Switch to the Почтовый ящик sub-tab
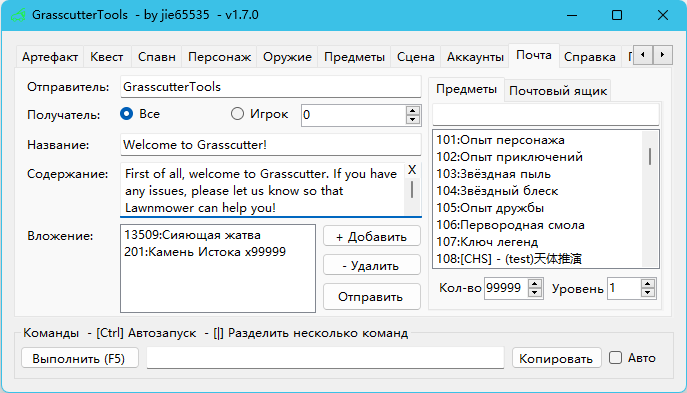The width and height of the screenshot is (687, 393). [x=558, y=91]
